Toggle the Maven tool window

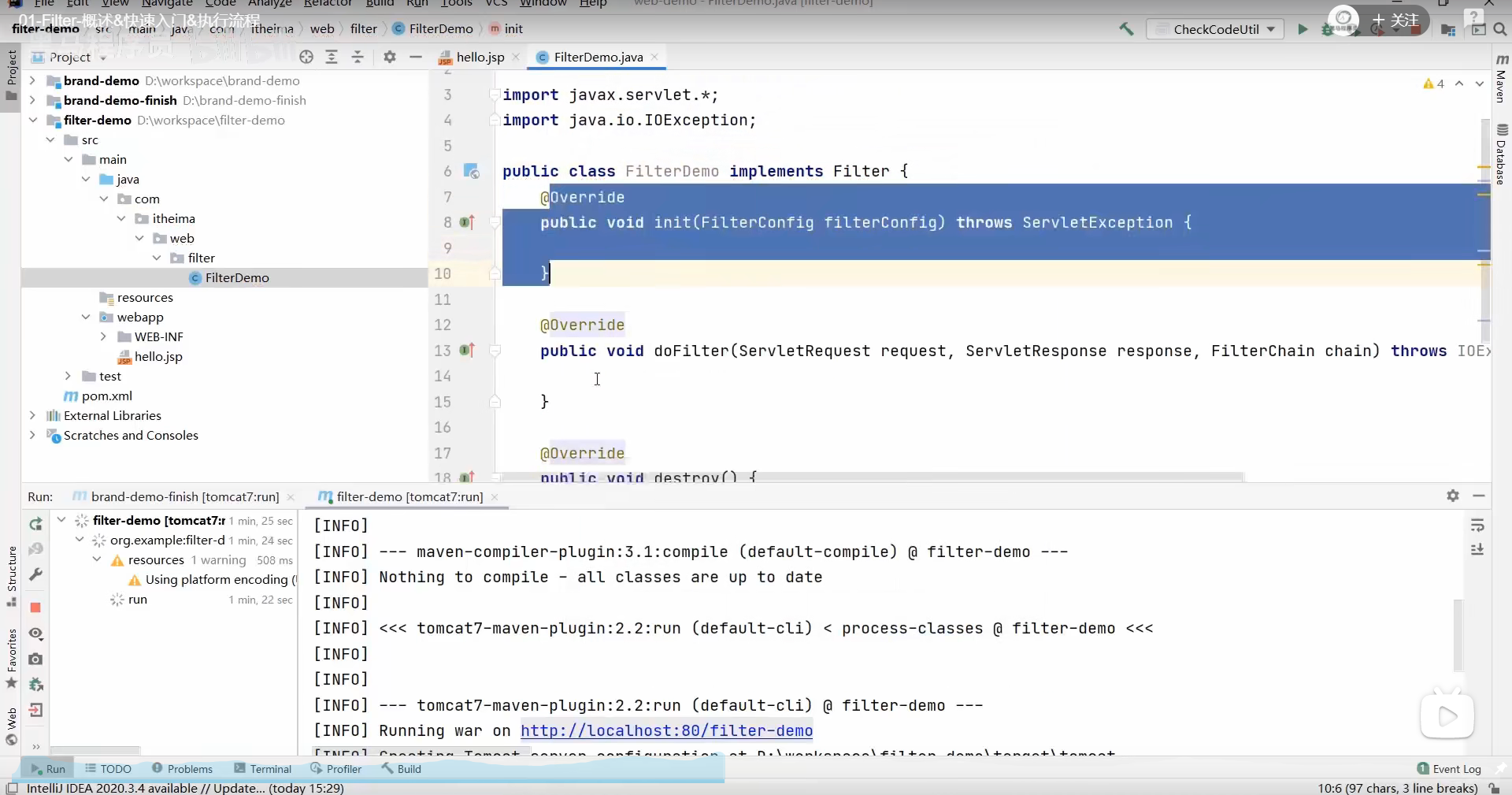pos(1502,79)
